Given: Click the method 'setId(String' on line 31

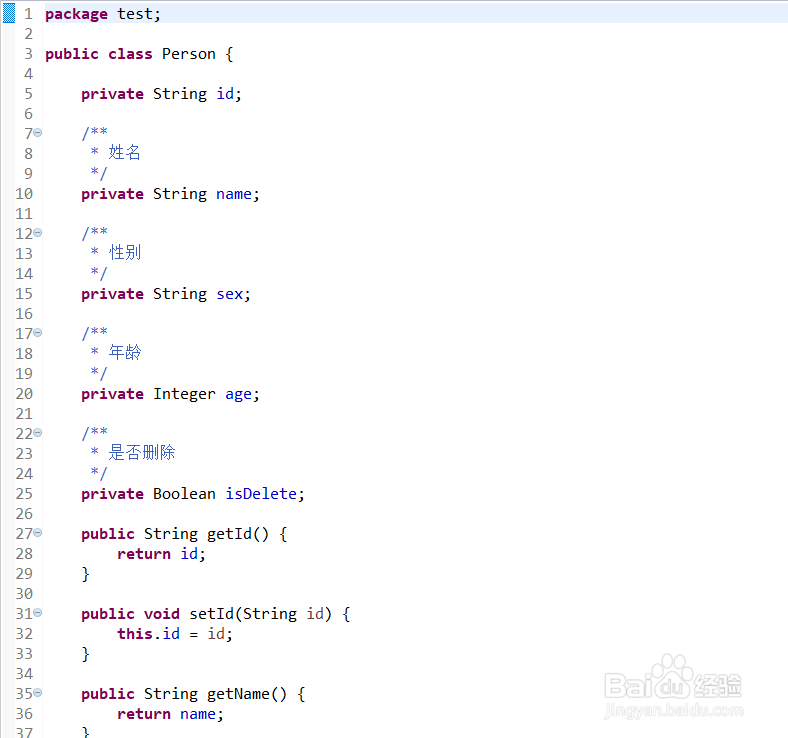Looking at the screenshot, I should click(243, 614).
